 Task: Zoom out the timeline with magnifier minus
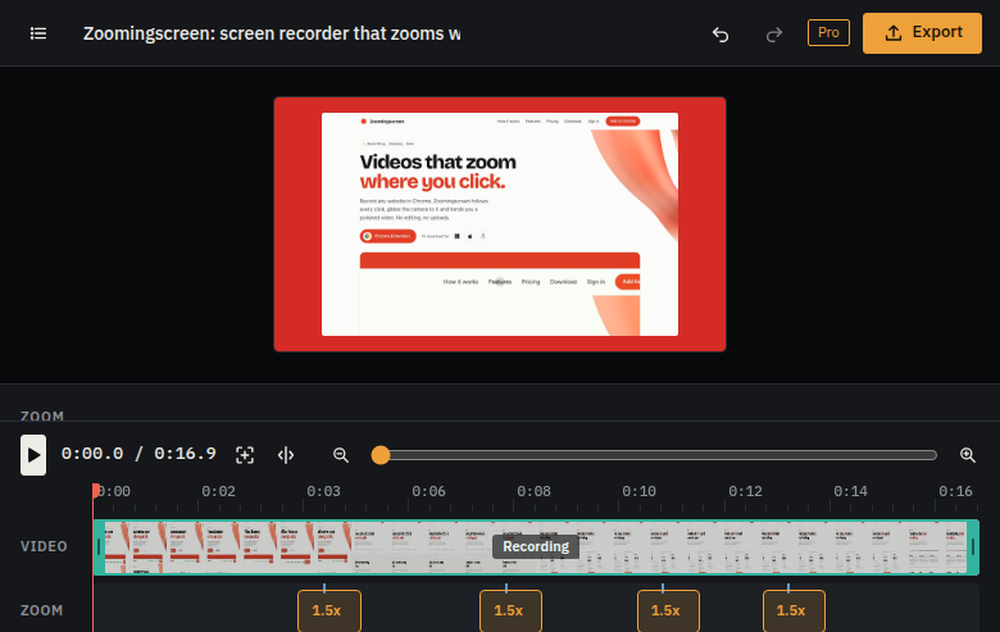[341, 455]
